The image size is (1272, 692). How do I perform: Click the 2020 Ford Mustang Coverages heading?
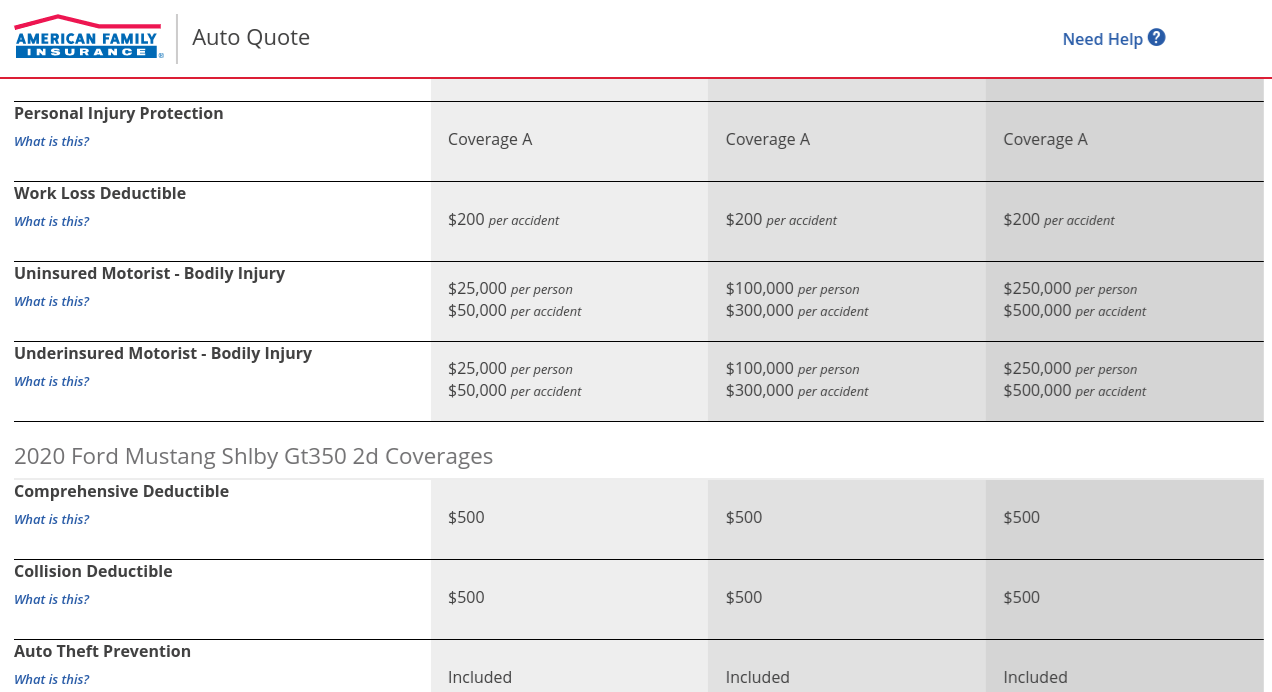click(253, 456)
